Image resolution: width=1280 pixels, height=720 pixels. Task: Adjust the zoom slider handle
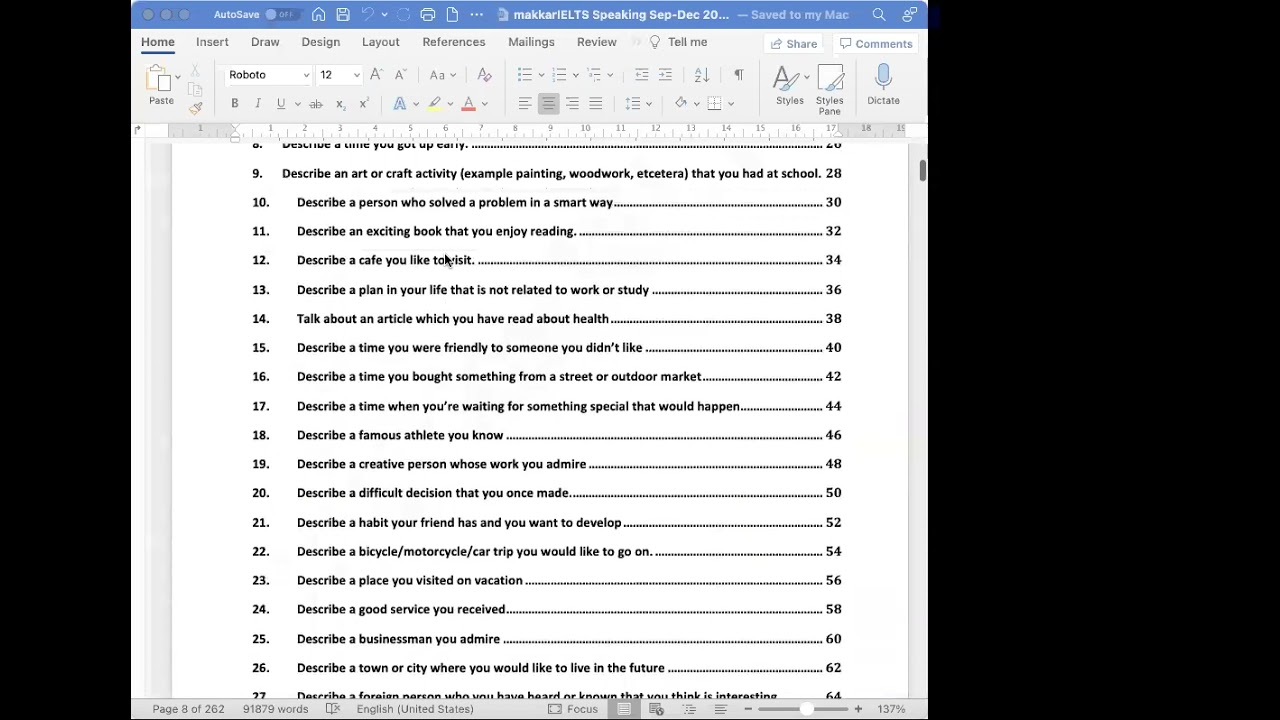[x=806, y=709]
